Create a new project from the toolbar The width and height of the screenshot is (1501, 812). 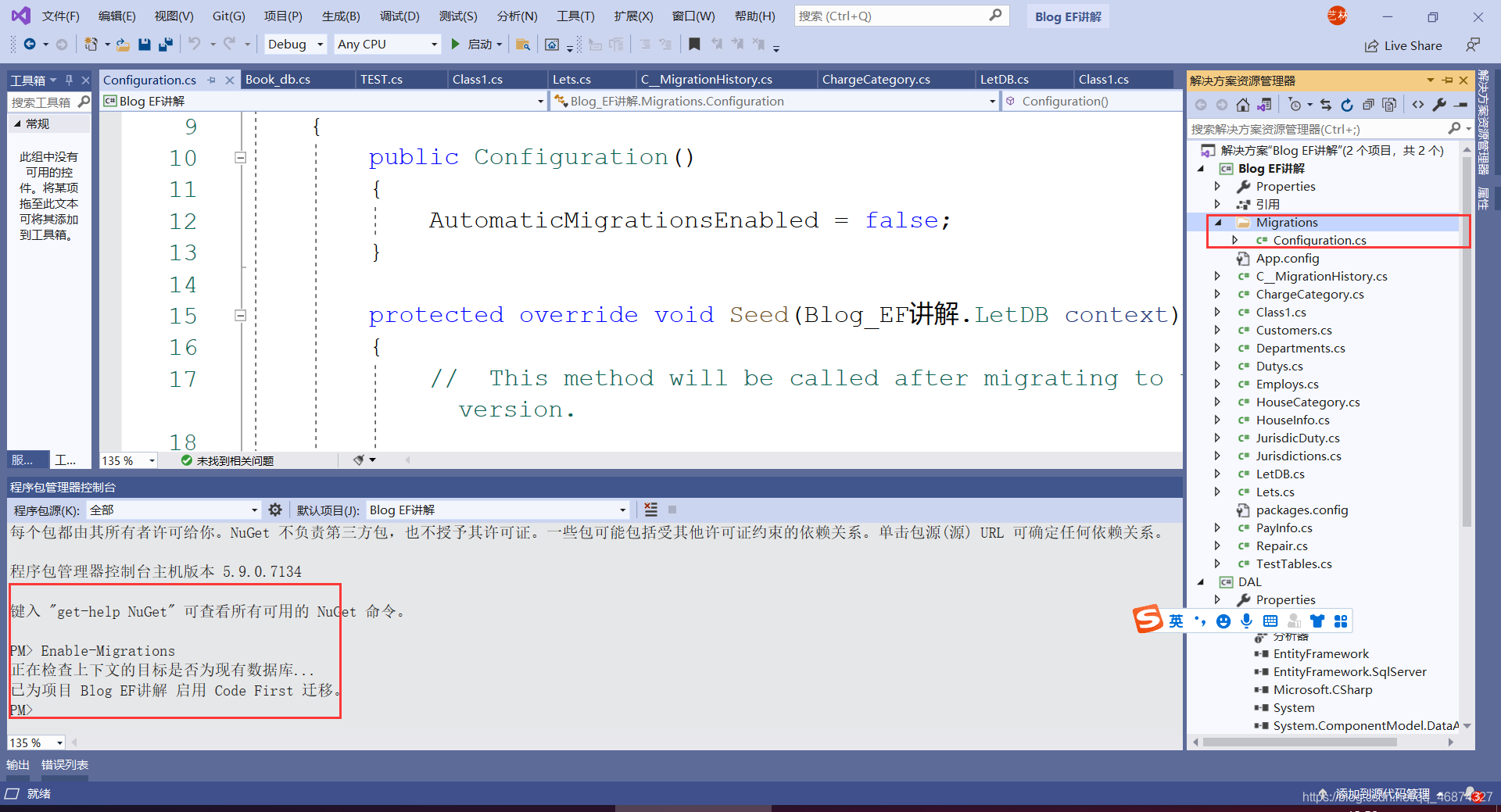91,45
